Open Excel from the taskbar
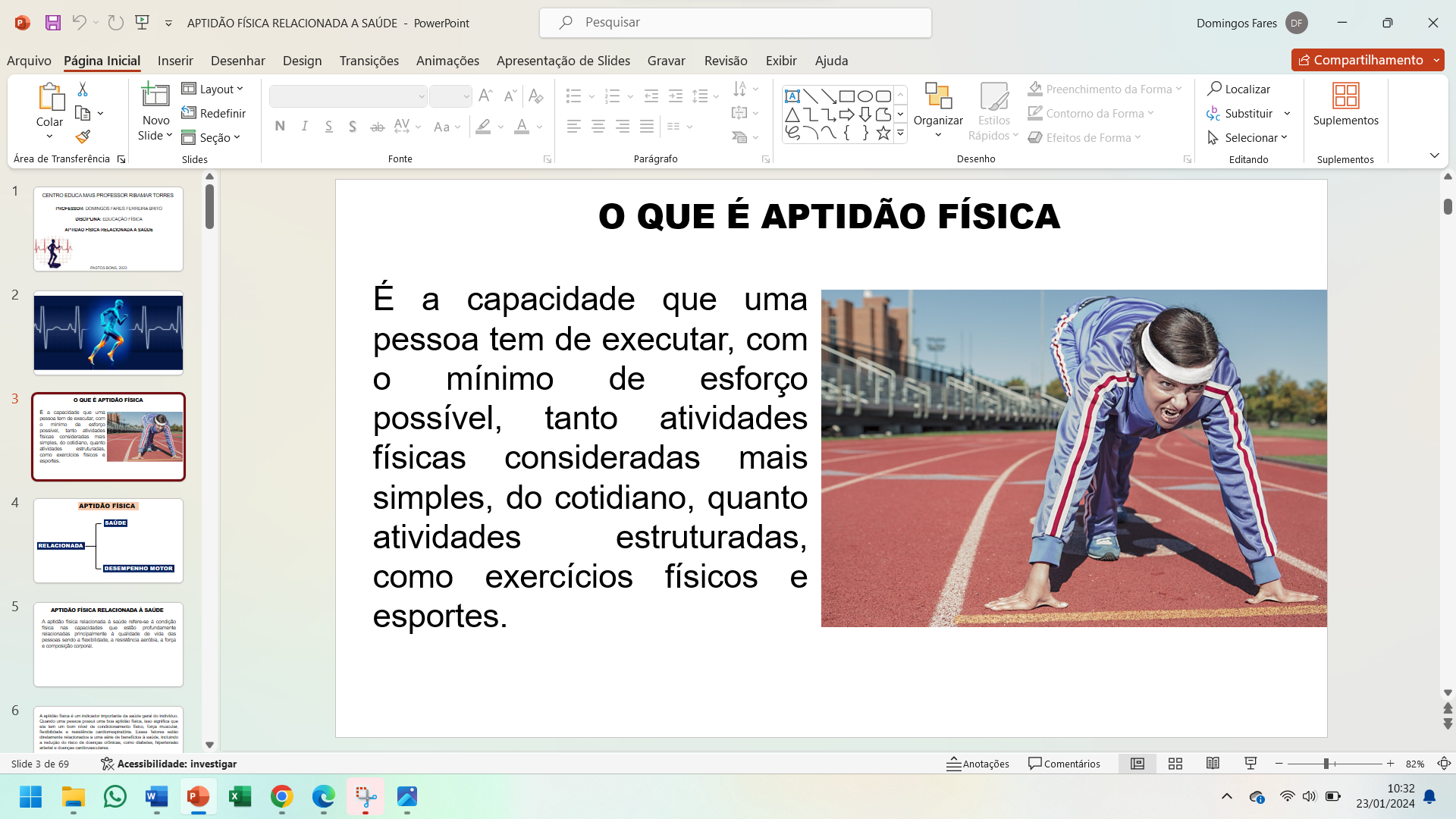1456x819 pixels. click(x=240, y=797)
